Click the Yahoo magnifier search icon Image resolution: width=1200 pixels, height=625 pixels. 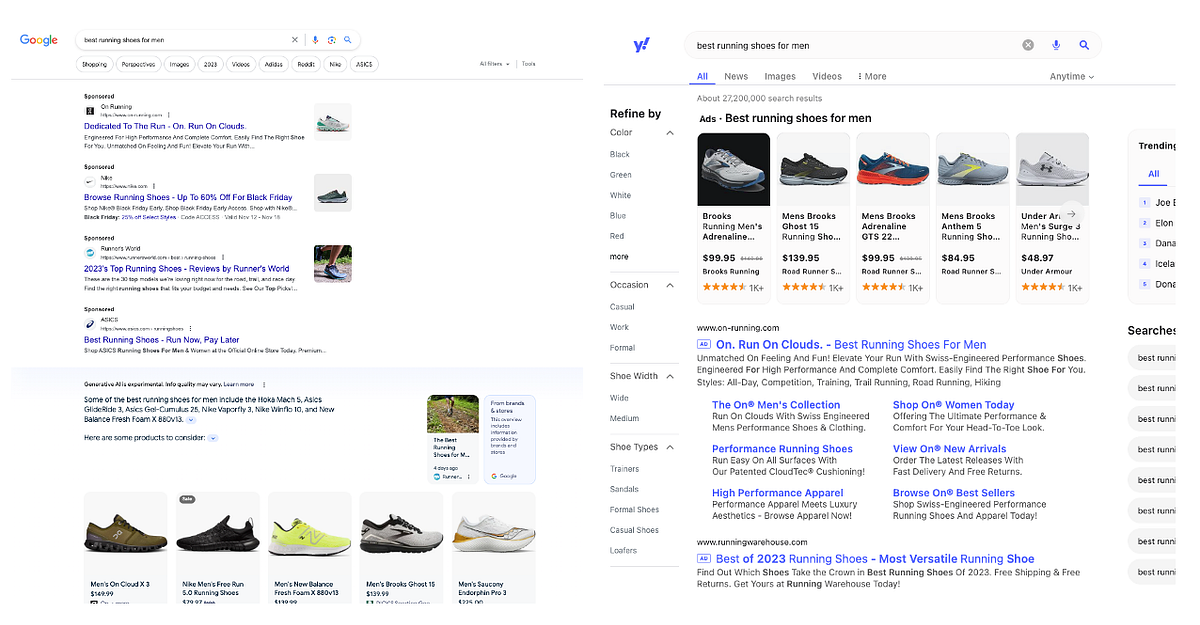[1084, 44]
